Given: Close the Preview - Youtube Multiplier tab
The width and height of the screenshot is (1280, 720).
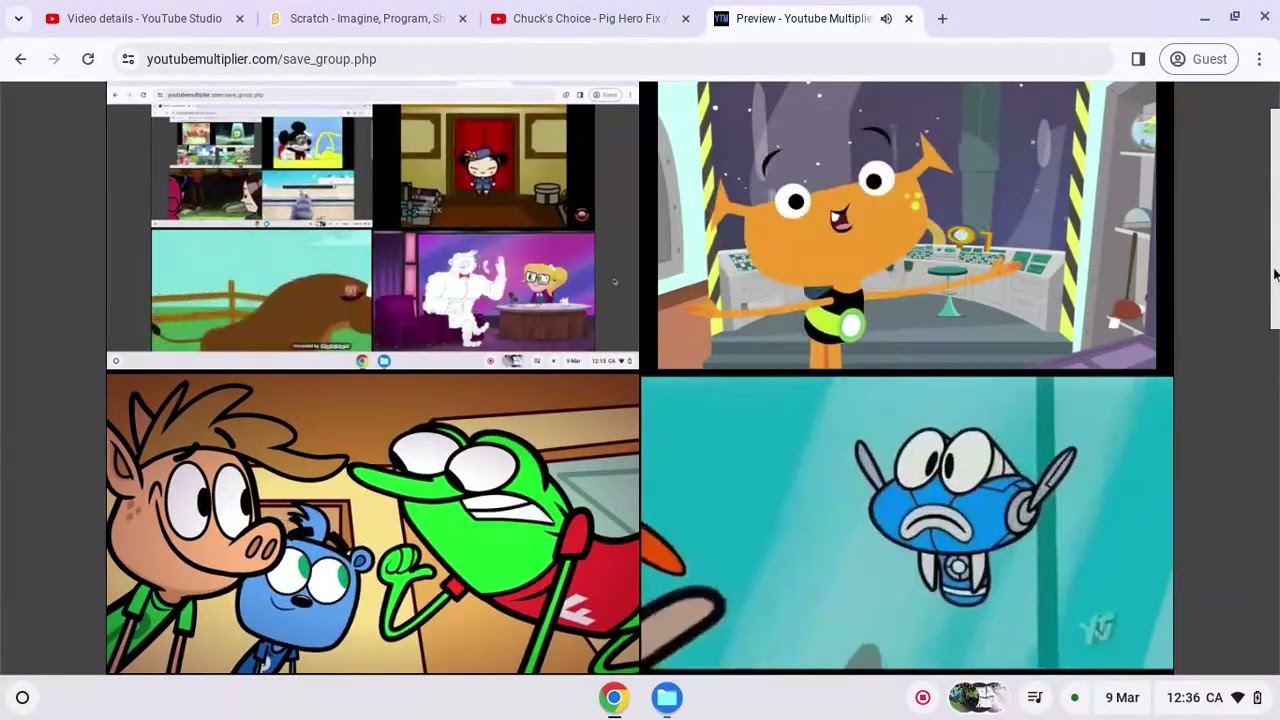Looking at the screenshot, I should [908, 19].
